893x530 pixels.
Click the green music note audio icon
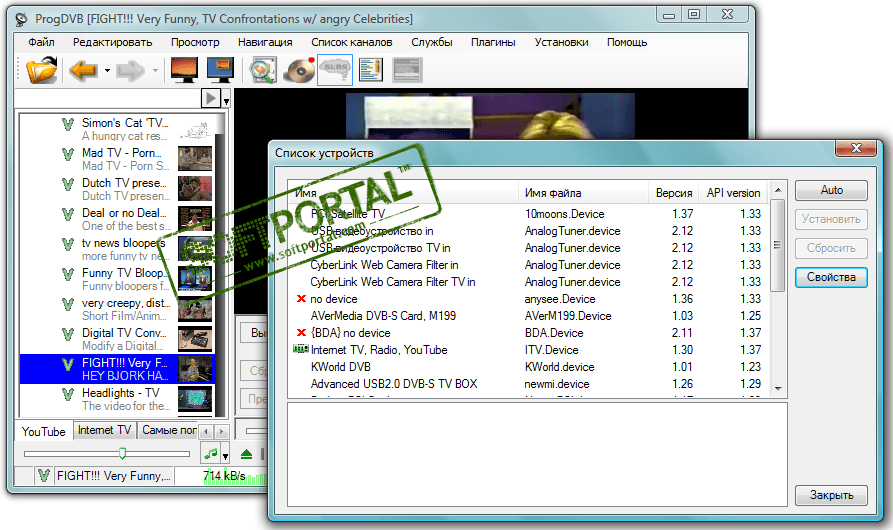(210, 454)
